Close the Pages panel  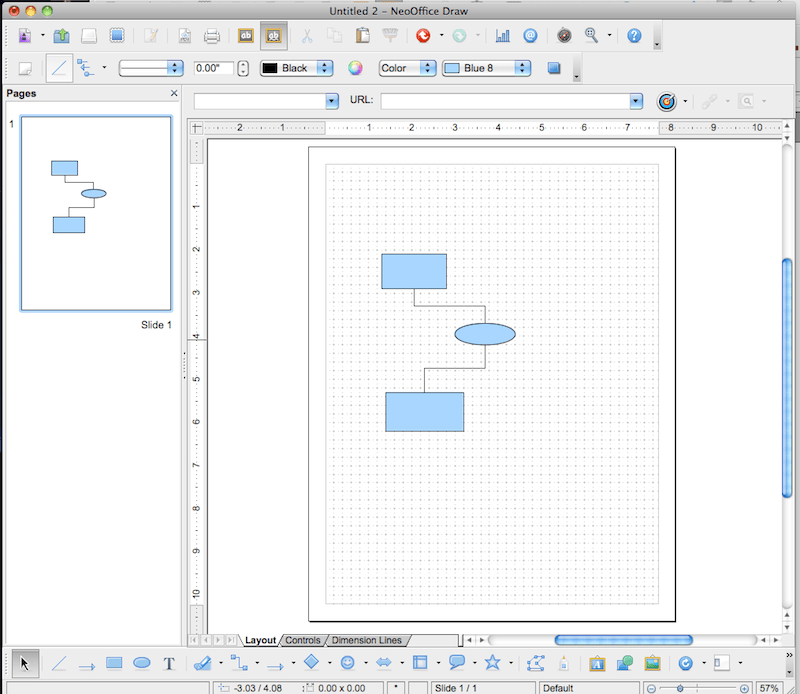[173, 92]
